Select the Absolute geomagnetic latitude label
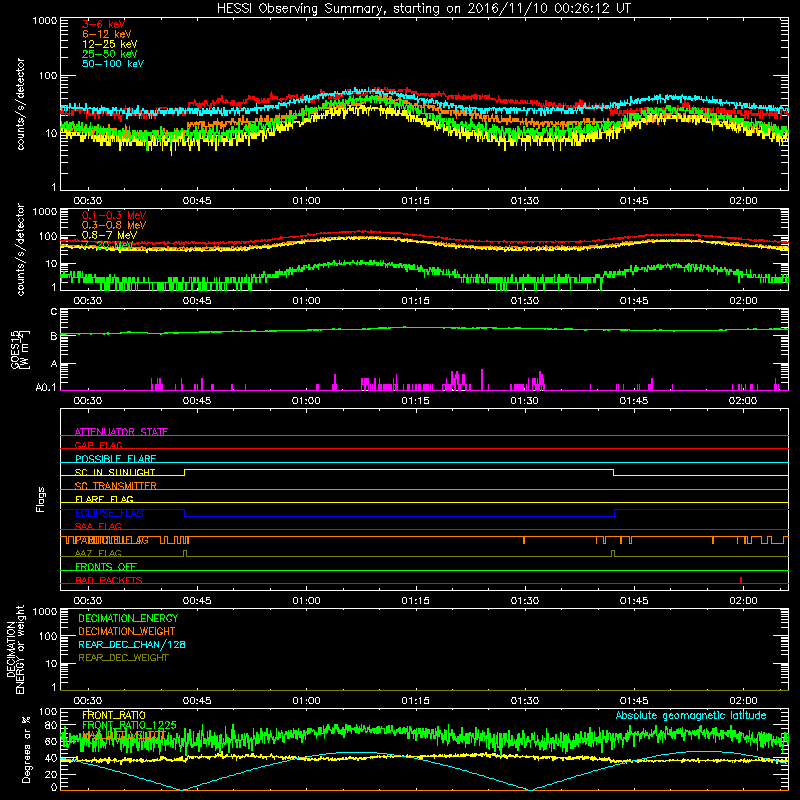Viewport: 800px width, 800px height. coord(691,715)
